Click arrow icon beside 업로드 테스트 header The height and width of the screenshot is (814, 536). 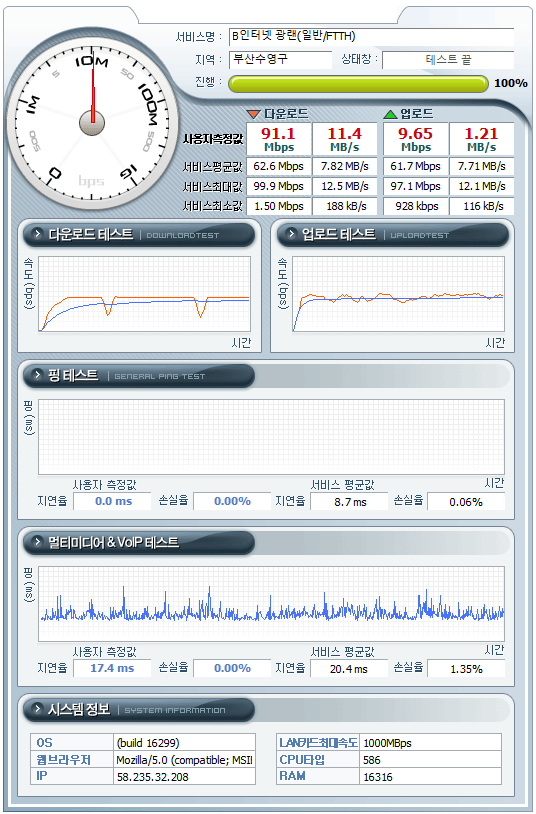(x=291, y=234)
